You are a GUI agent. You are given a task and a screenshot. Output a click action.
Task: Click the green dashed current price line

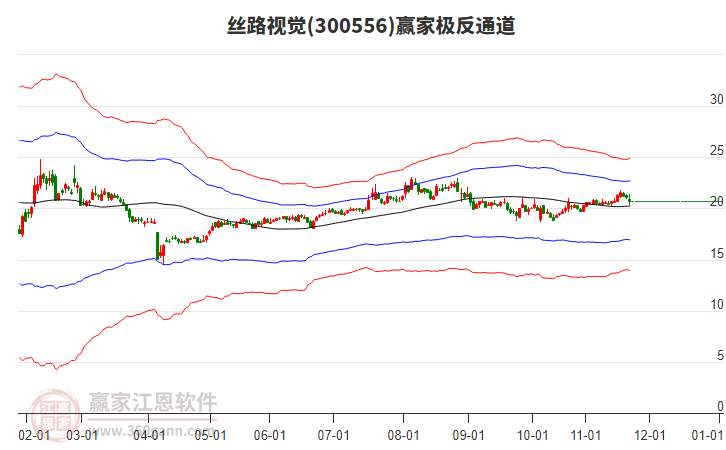[x=676, y=201]
